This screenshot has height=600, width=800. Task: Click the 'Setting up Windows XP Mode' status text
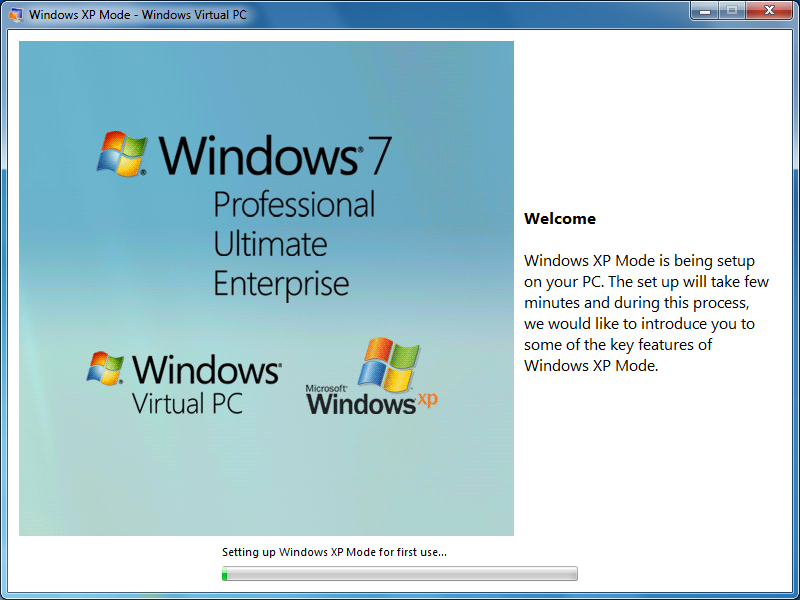click(x=334, y=552)
